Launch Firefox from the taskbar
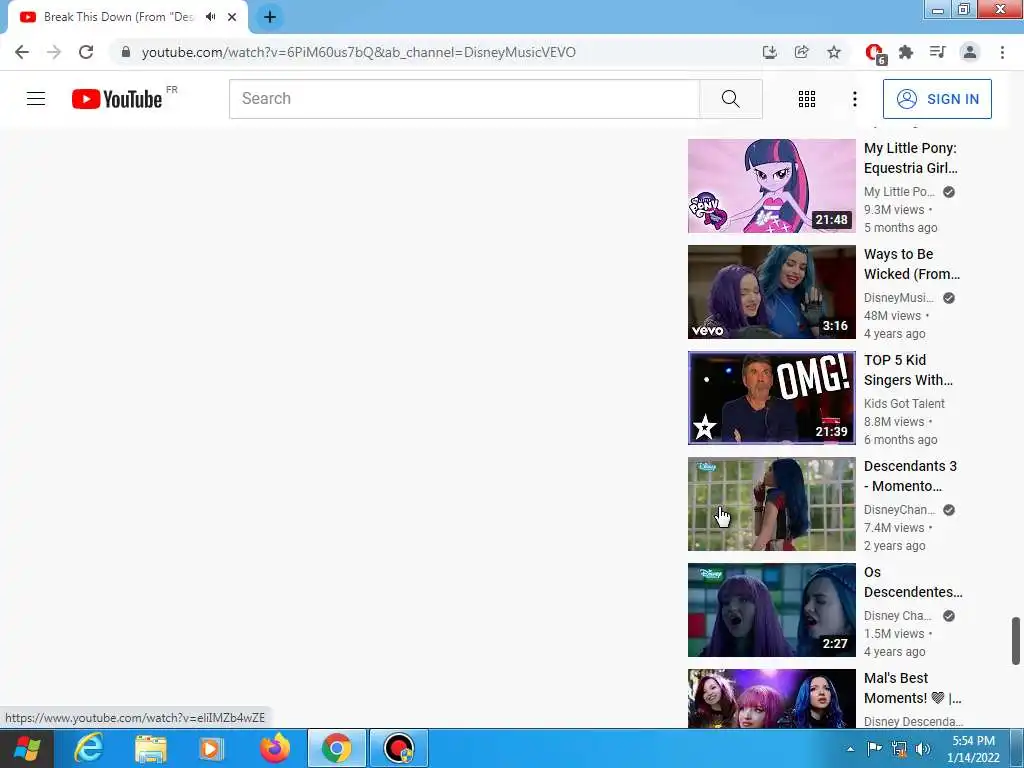The width and height of the screenshot is (1024, 768). point(275,748)
